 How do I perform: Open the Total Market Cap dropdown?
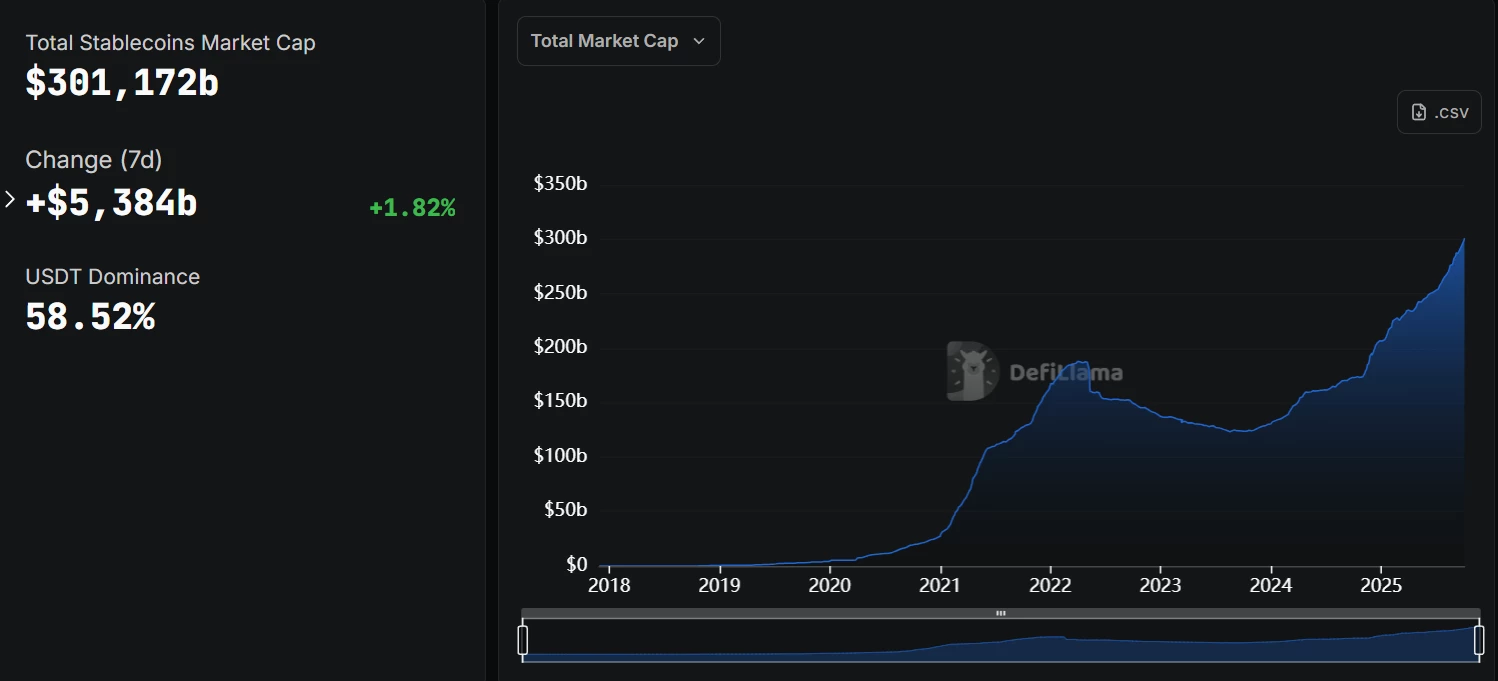pyautogui.click(x=618, y=41)
